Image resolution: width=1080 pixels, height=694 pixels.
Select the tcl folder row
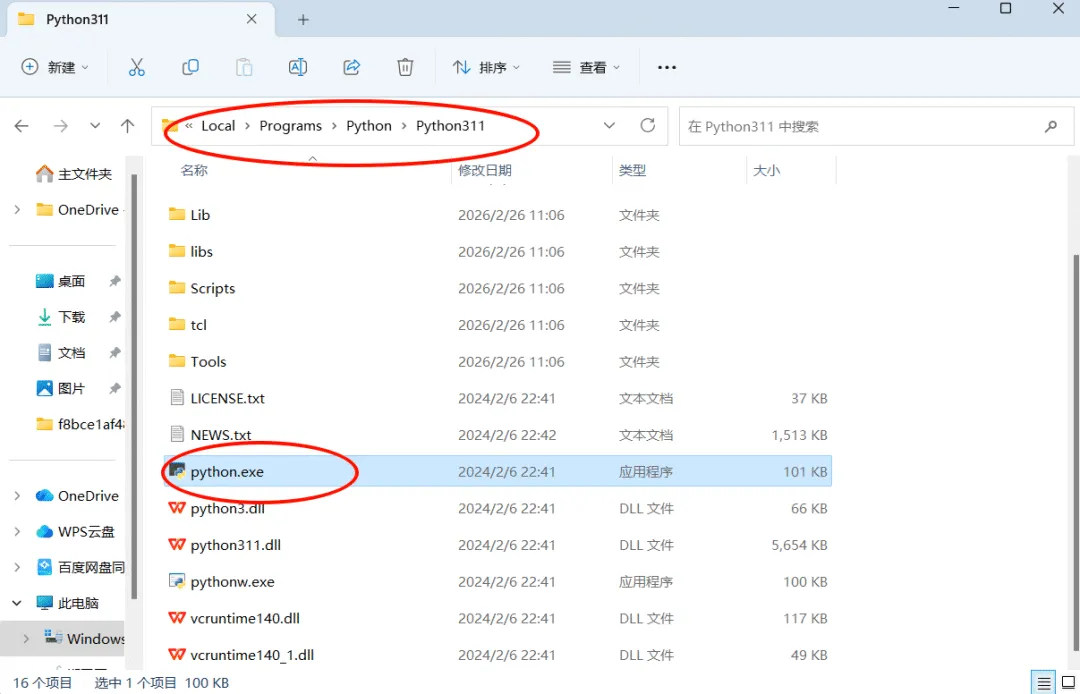pos(497,325)
